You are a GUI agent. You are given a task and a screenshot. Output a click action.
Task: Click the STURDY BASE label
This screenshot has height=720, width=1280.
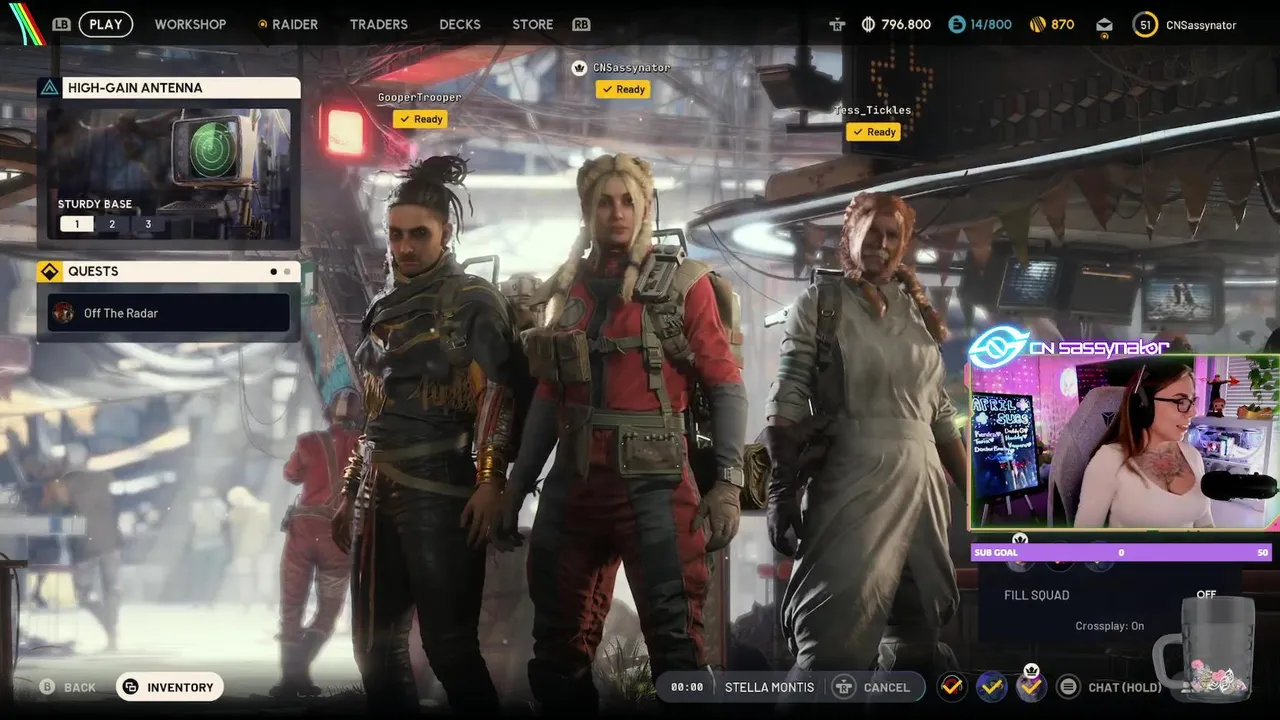click(95, 204)
